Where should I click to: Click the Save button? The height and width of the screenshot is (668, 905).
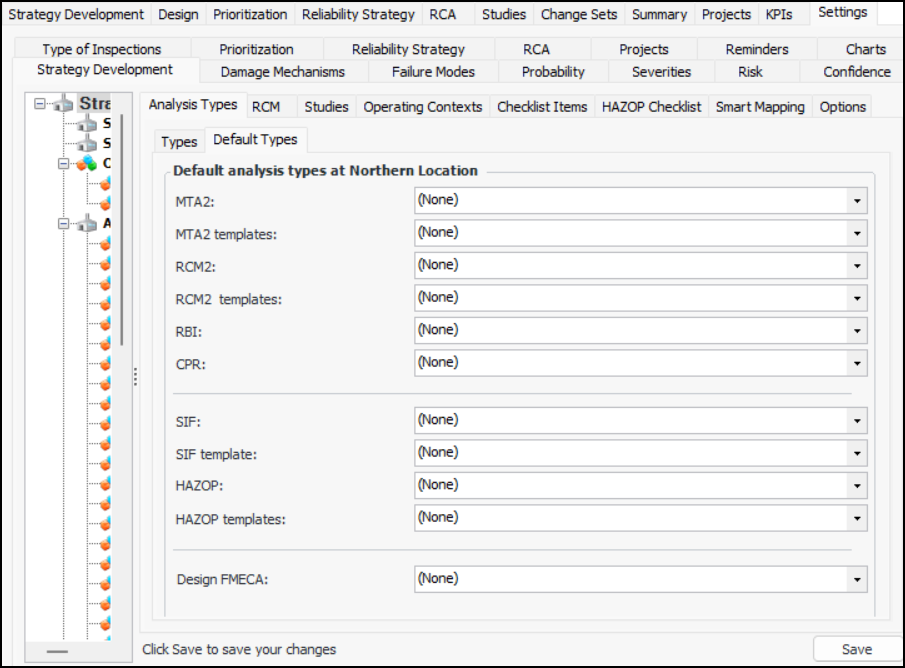click(856, 649)
